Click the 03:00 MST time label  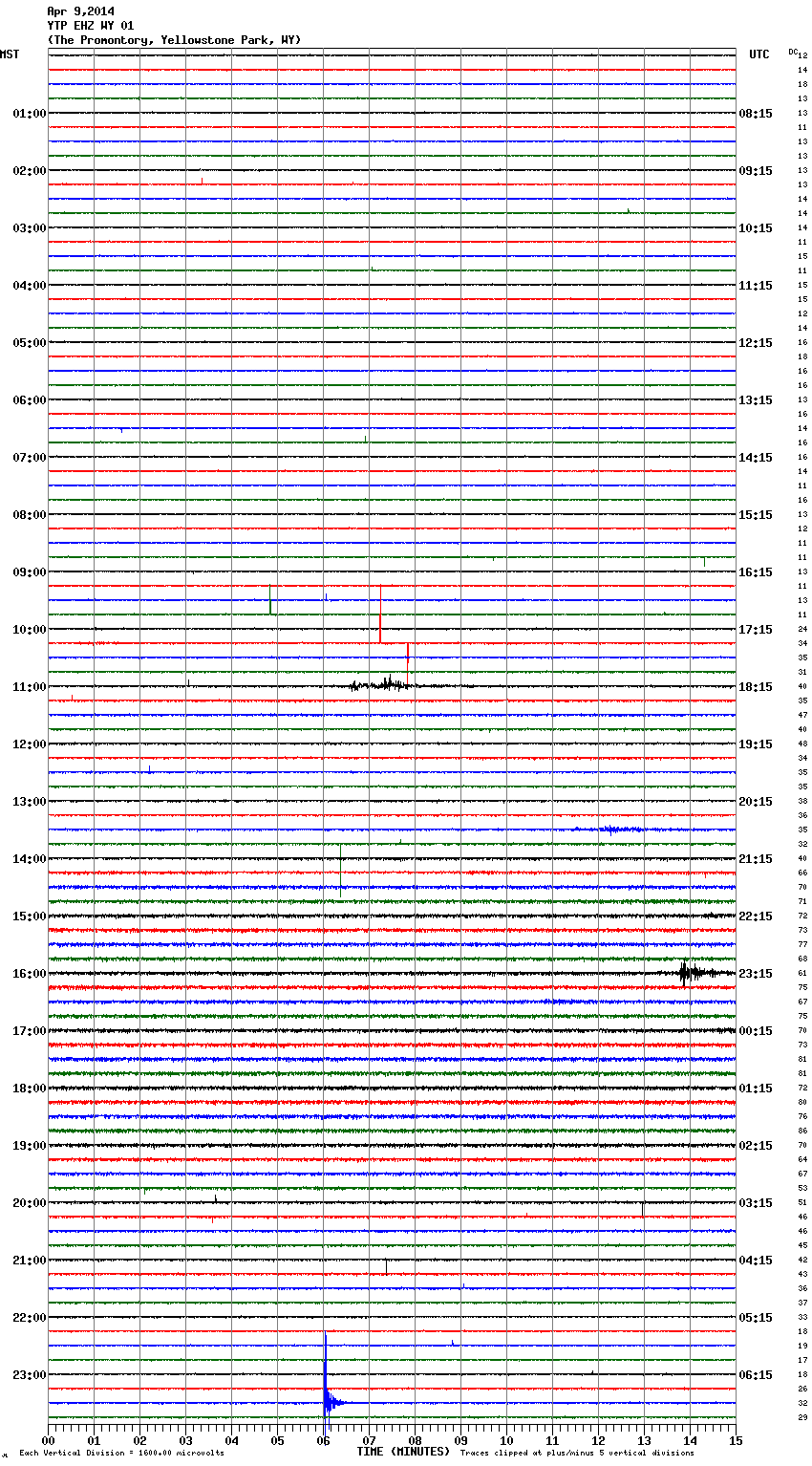point(30,228)
